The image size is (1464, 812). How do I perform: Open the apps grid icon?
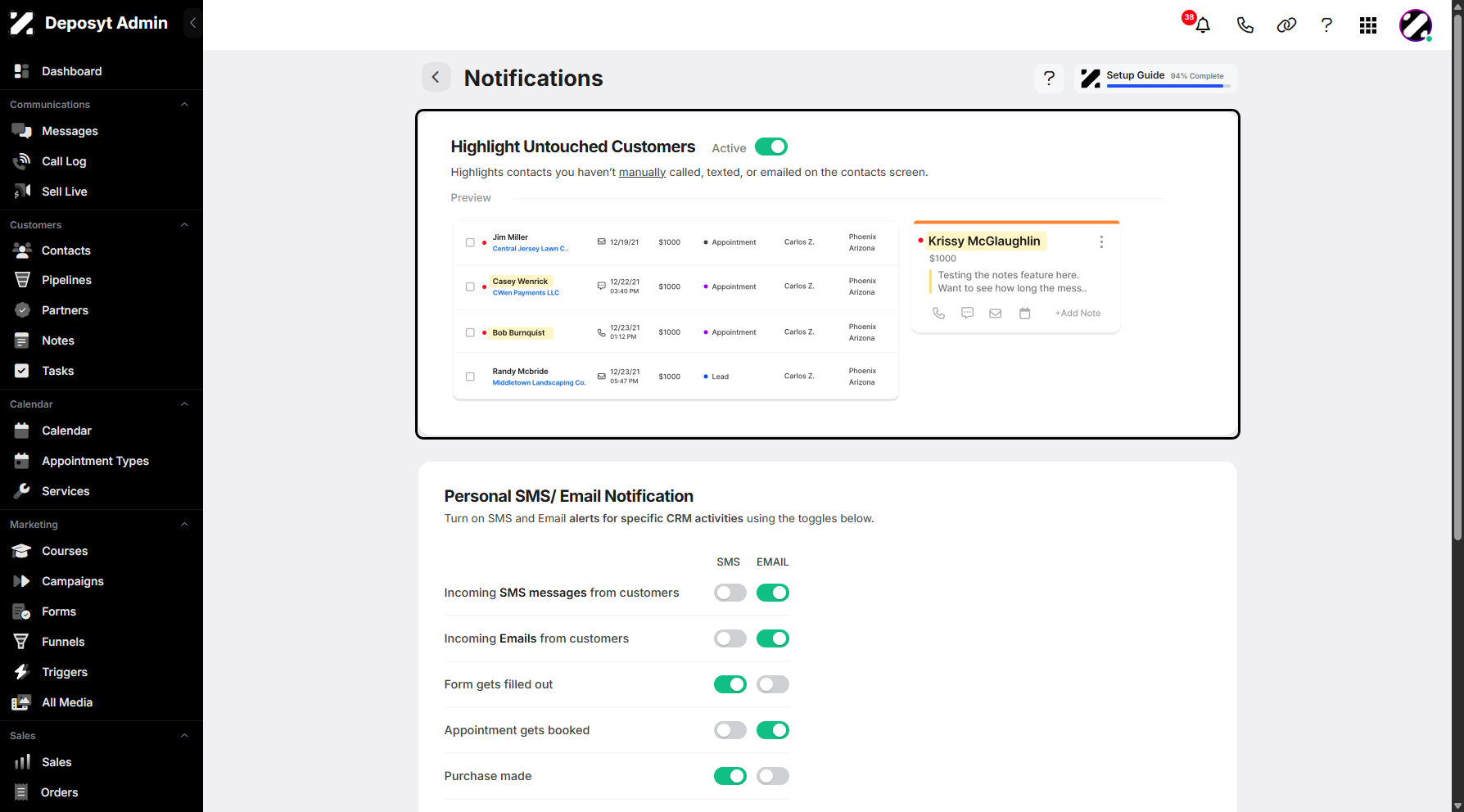(x=1368, y=25)
